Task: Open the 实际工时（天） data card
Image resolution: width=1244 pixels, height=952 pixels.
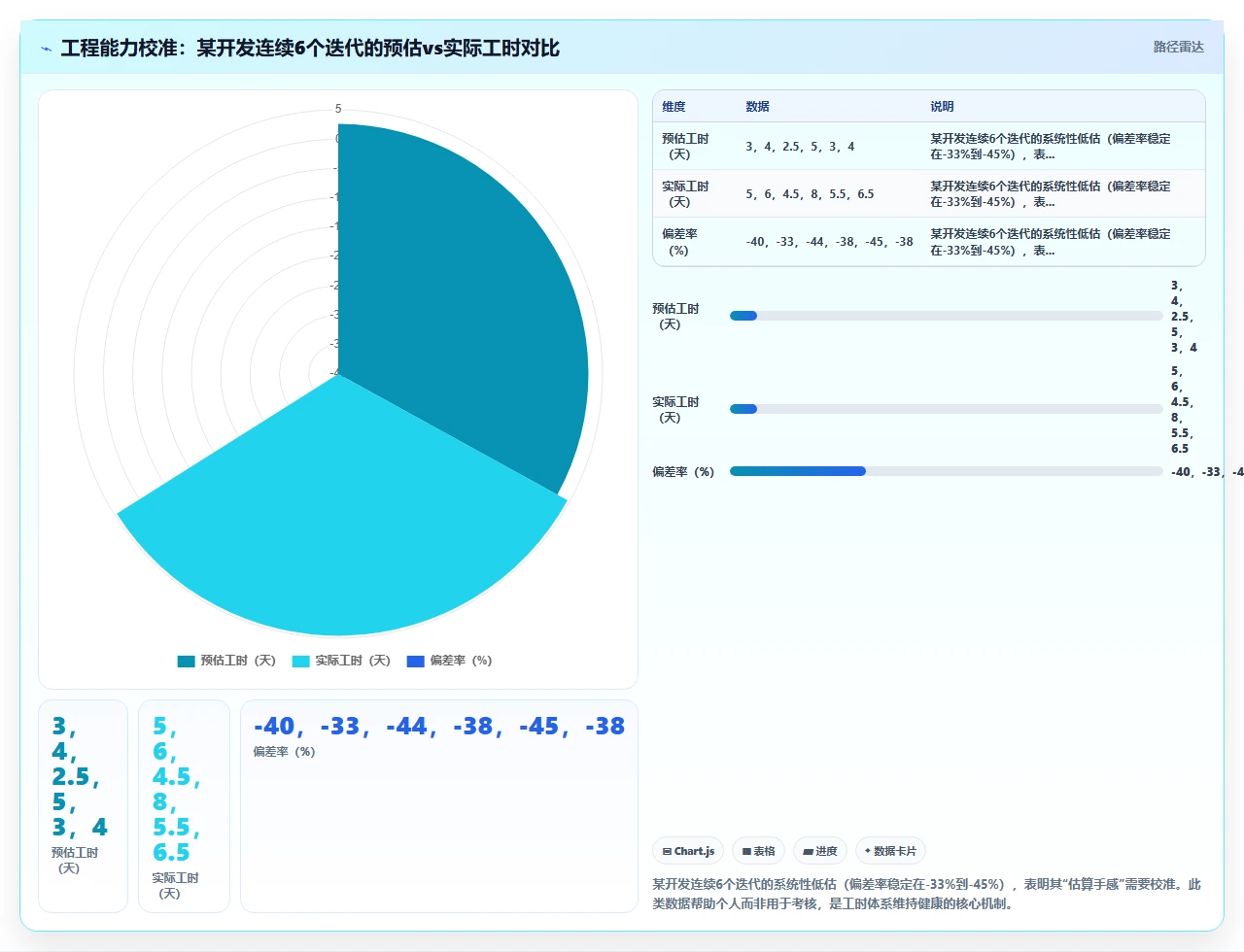Action: coord(184,806)
